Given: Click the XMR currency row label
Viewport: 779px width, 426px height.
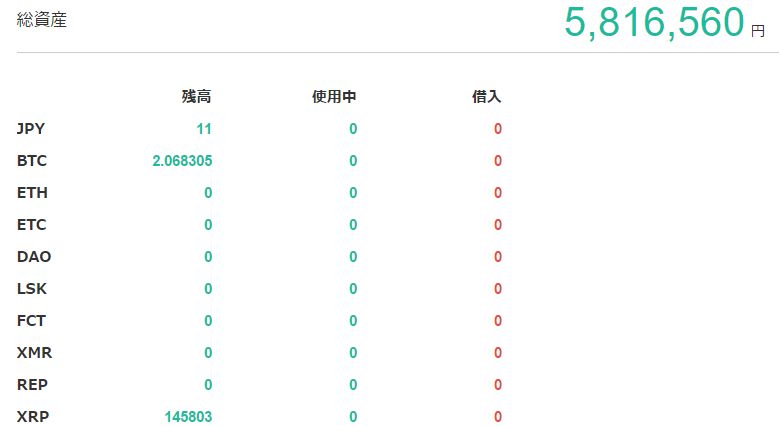Looking at the screenshot, I should point(33,353).
